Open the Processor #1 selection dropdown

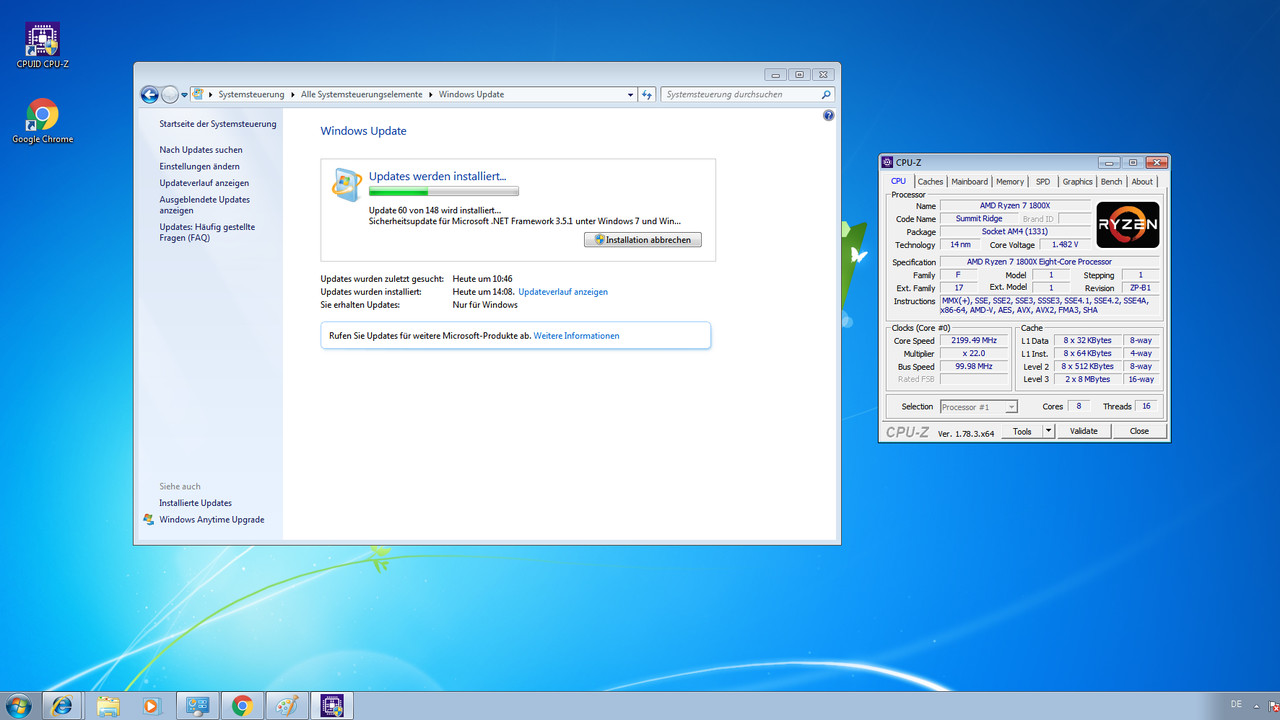(979, 407)
